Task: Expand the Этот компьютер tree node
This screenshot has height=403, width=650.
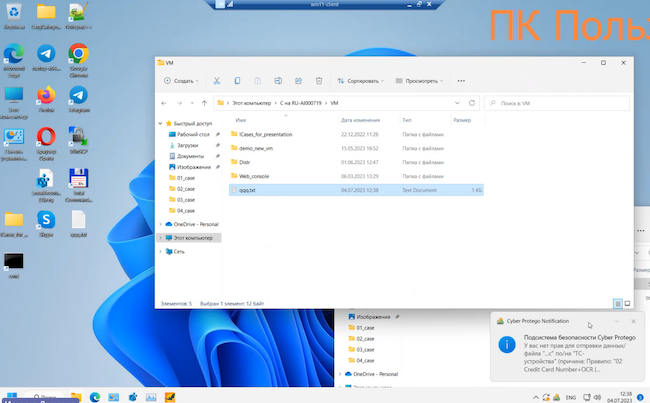Action: pos(160,238)
